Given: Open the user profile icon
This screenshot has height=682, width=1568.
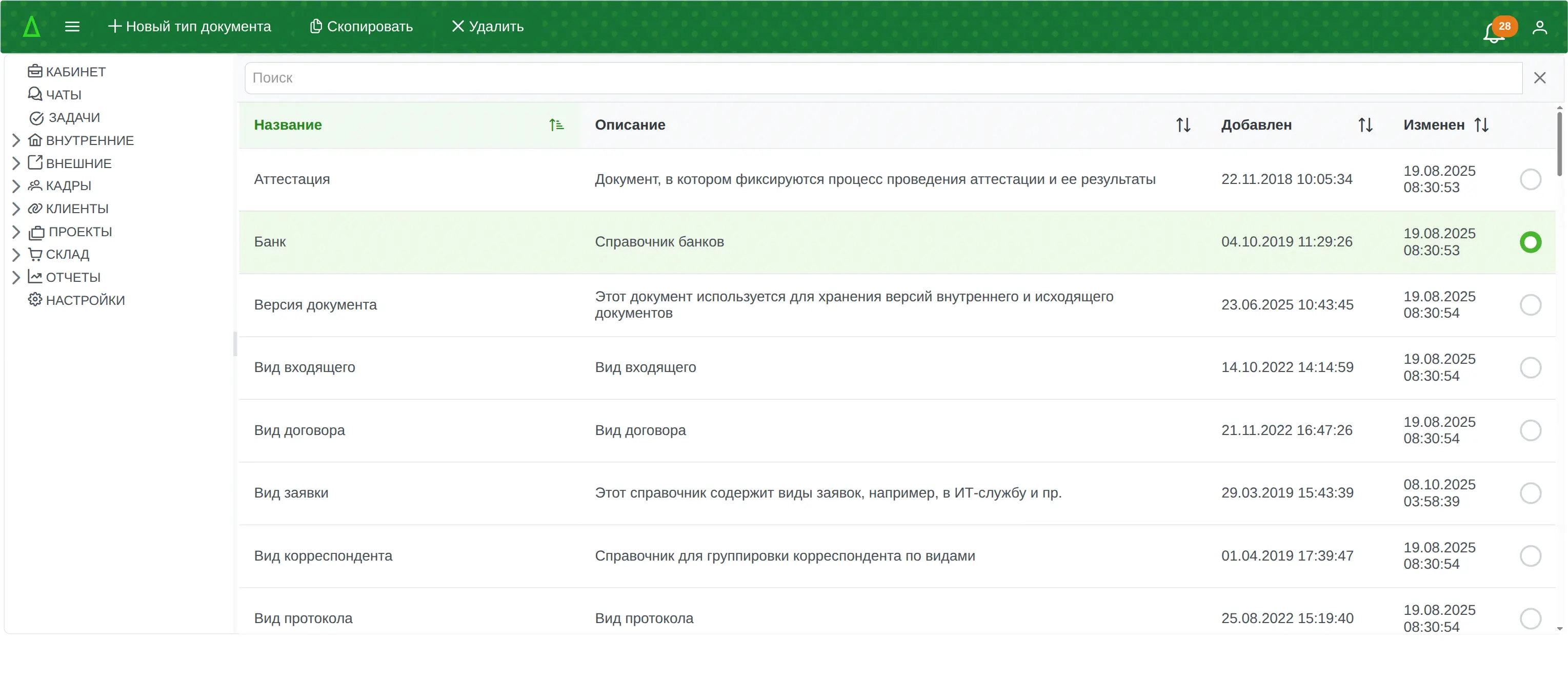Looking at the screenshot, I should click(1539, 27).
